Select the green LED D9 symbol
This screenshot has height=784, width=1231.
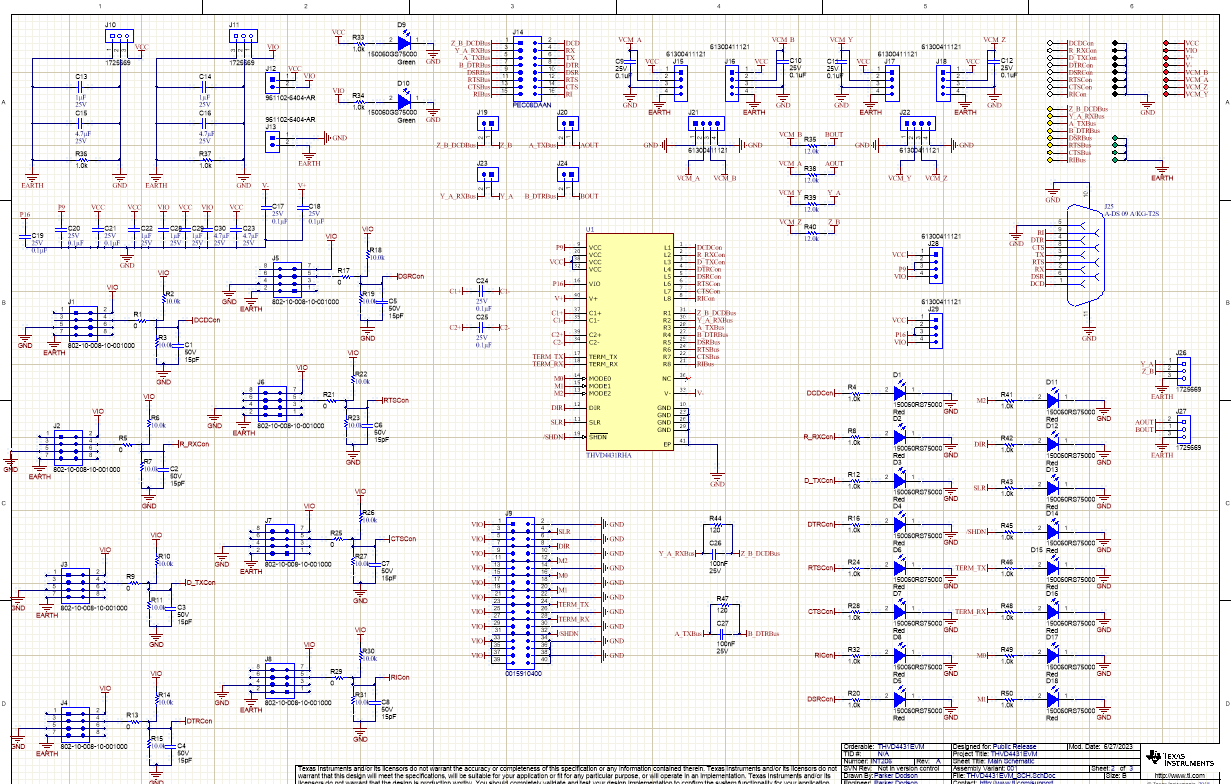tap(405, 41)
